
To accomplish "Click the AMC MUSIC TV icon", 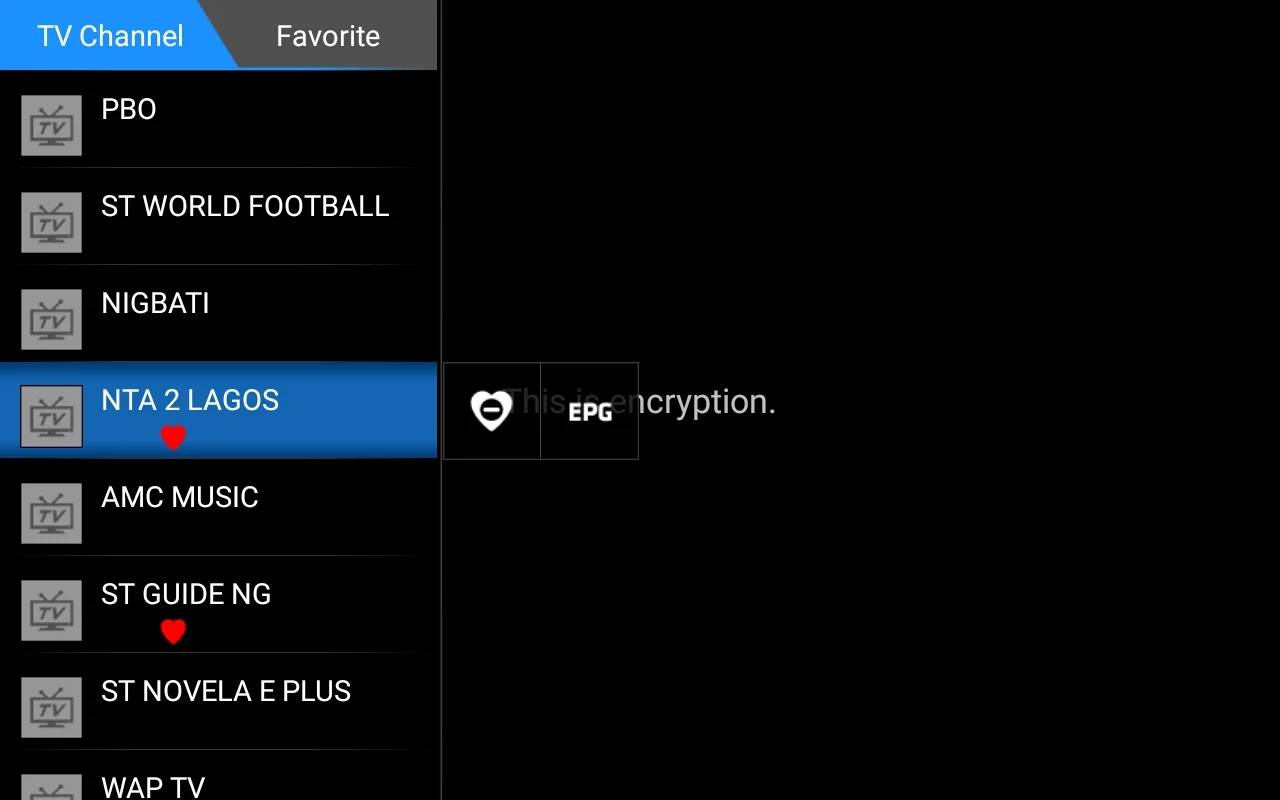I will coord(51,514).
